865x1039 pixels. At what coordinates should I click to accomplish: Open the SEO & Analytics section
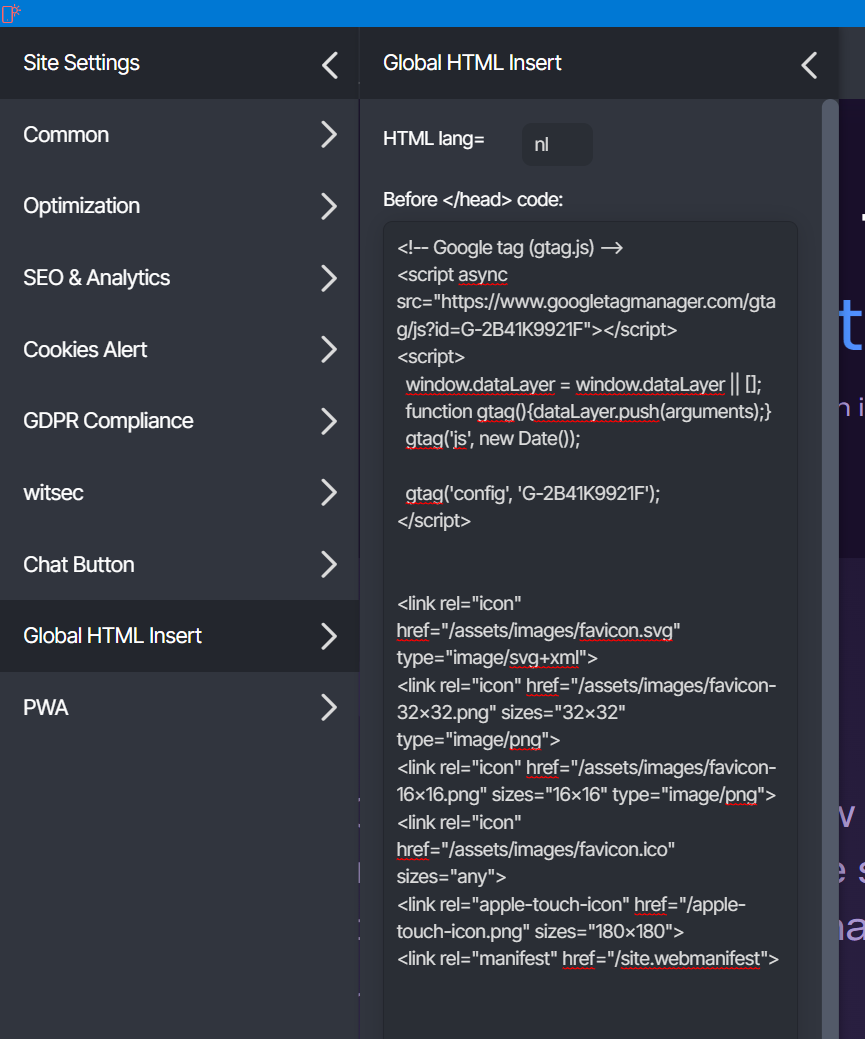click(97, 278)
